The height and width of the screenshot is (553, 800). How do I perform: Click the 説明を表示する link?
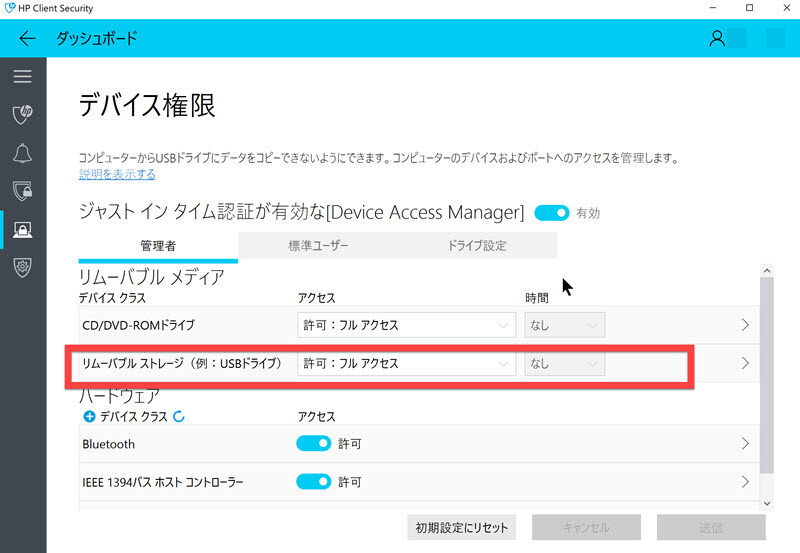click(x=117, y=174)
